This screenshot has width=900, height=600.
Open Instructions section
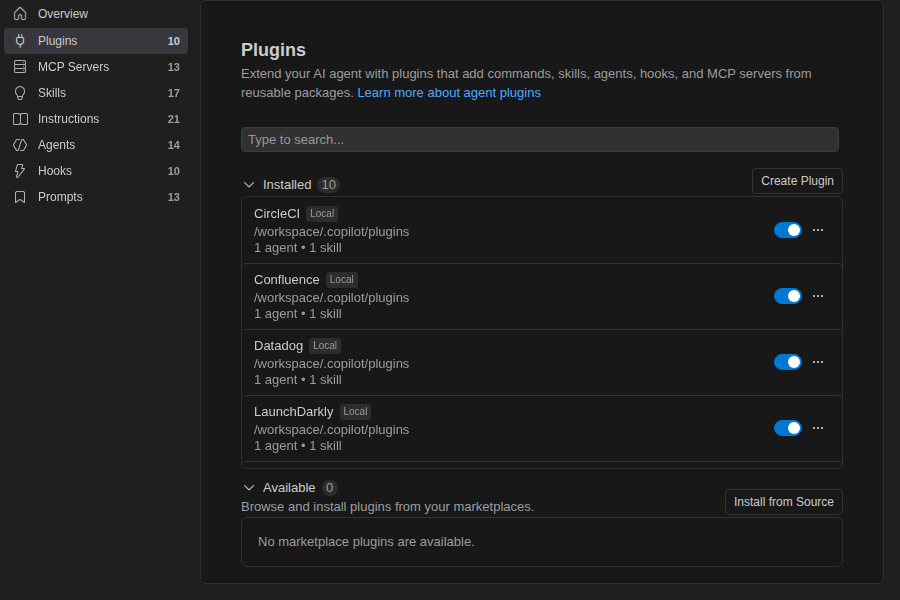pos(96,119)
